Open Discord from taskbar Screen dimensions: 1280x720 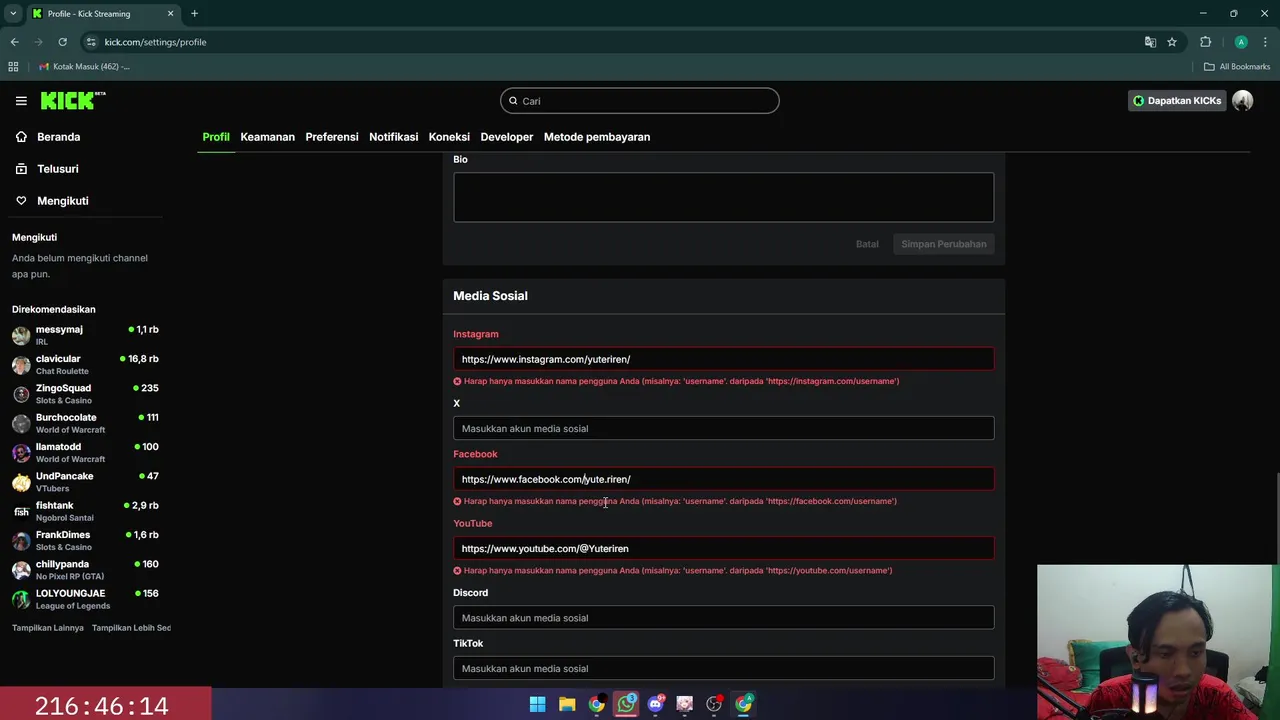(x=655, y=704)
